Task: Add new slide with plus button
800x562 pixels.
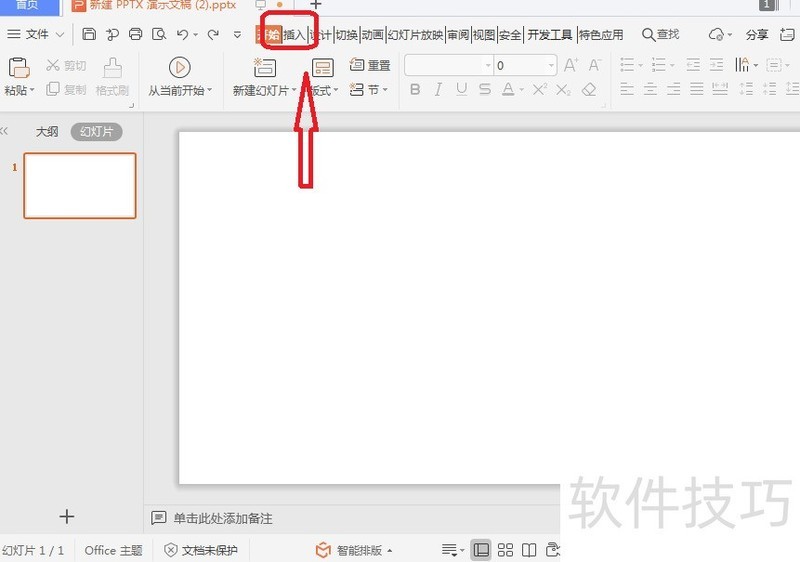Action: click(x=67, y=517)
